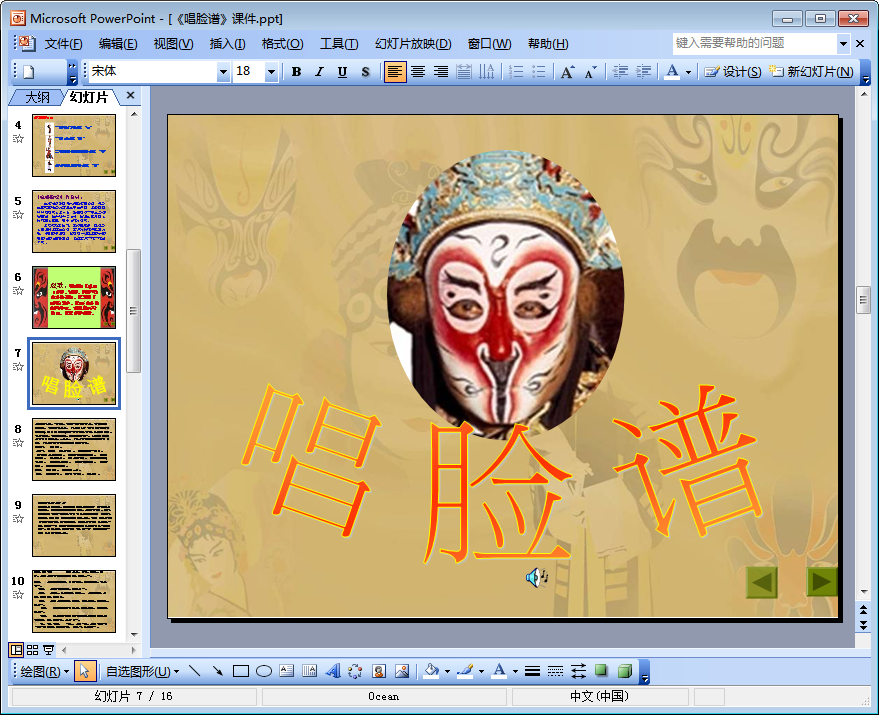
Task: Select slide 4 thumbnail
Action: point(74,145)
